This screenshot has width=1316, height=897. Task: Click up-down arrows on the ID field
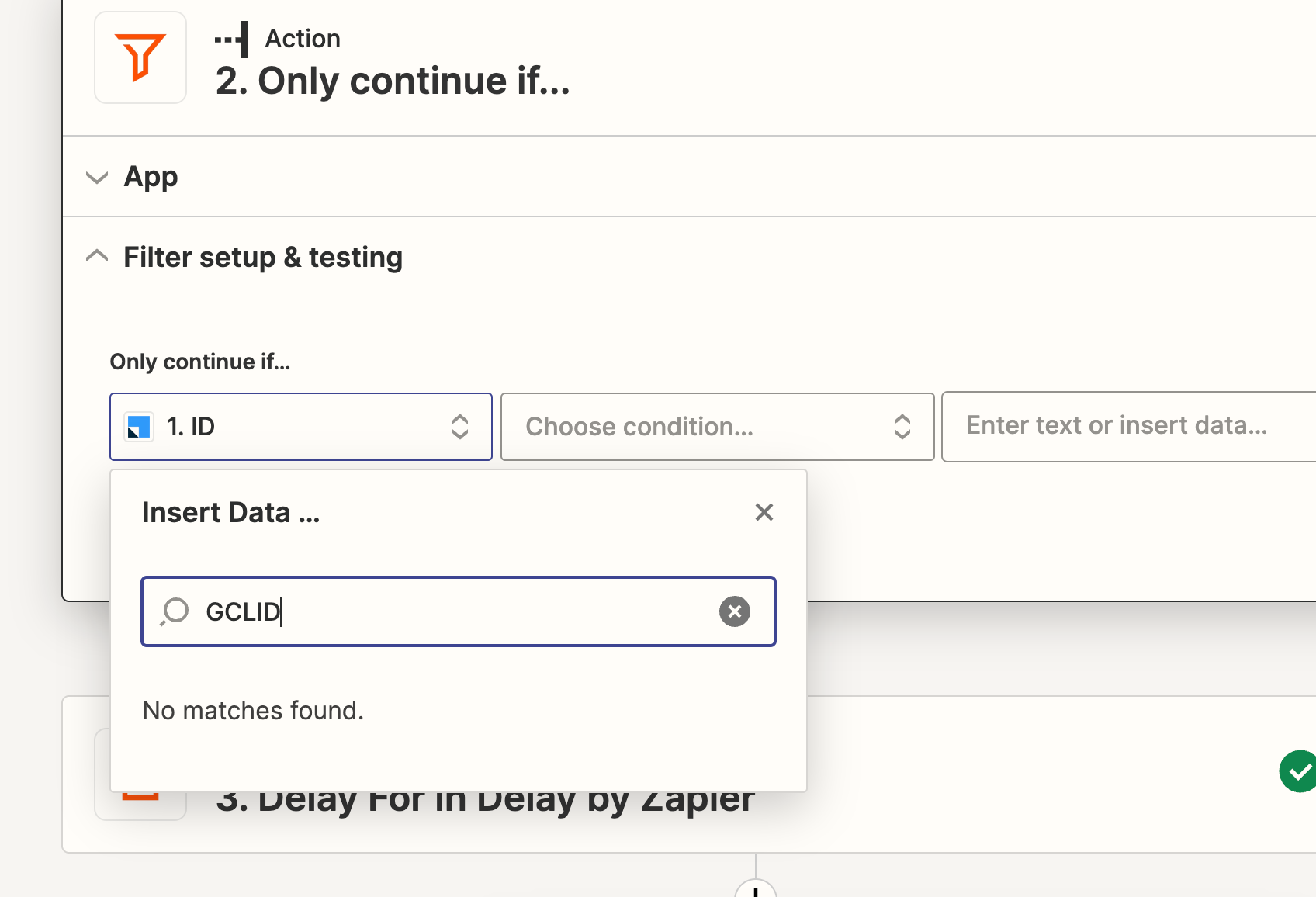[460, 427]
